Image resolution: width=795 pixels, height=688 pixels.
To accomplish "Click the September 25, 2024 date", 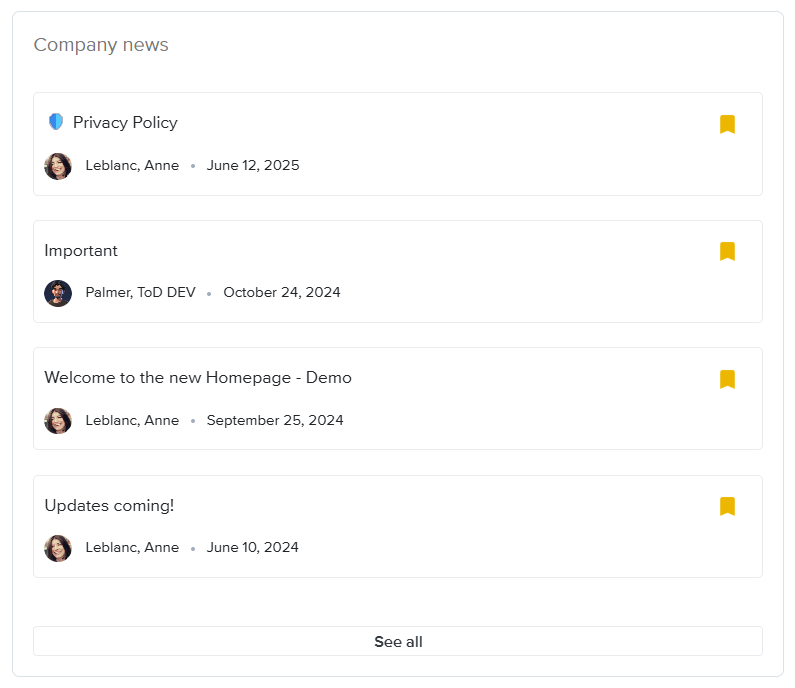I will (x=275, y=421).
